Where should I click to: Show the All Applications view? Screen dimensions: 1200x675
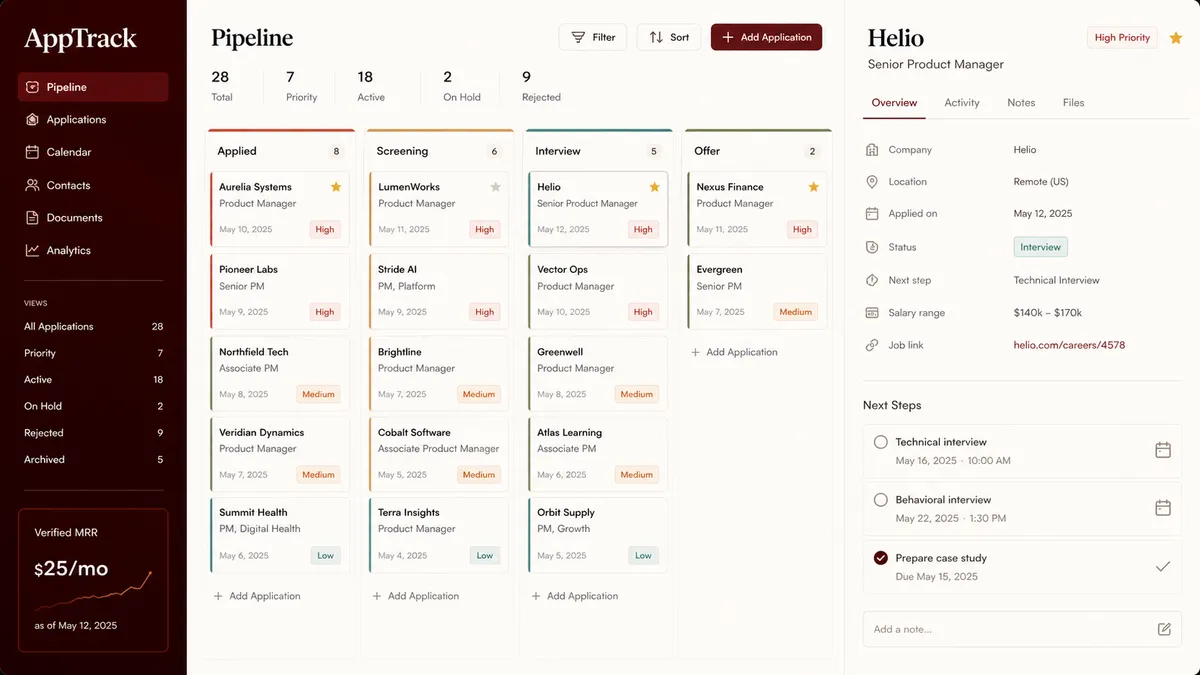click(93, 327)
